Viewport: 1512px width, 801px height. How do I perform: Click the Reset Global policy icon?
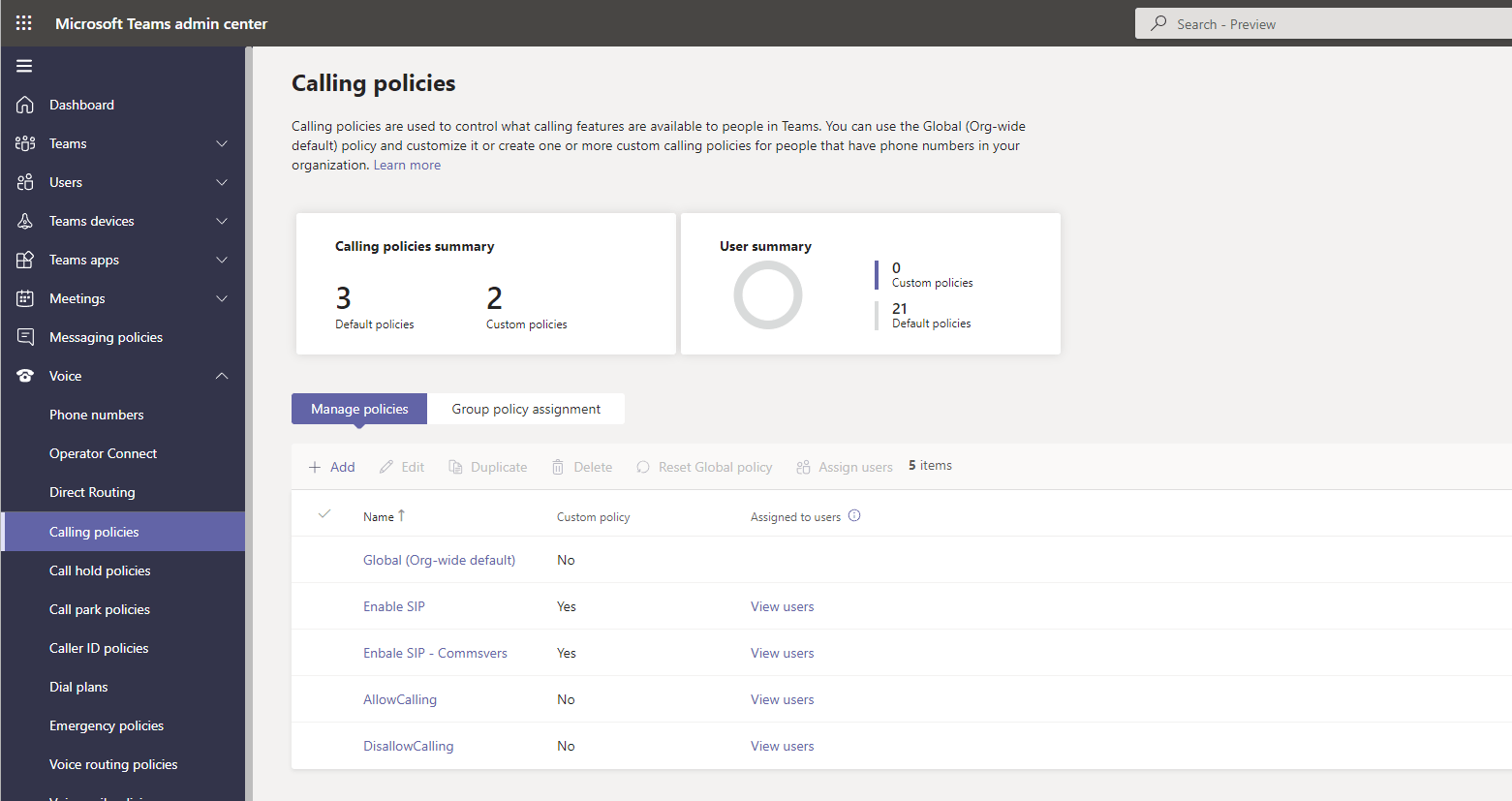642,466
